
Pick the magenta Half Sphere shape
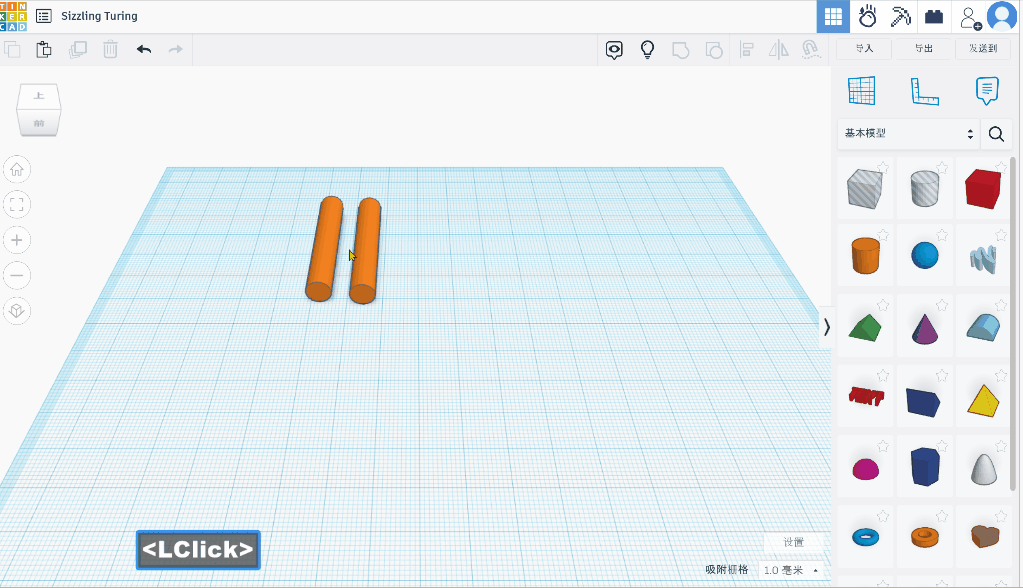click(x=866, y=469)
